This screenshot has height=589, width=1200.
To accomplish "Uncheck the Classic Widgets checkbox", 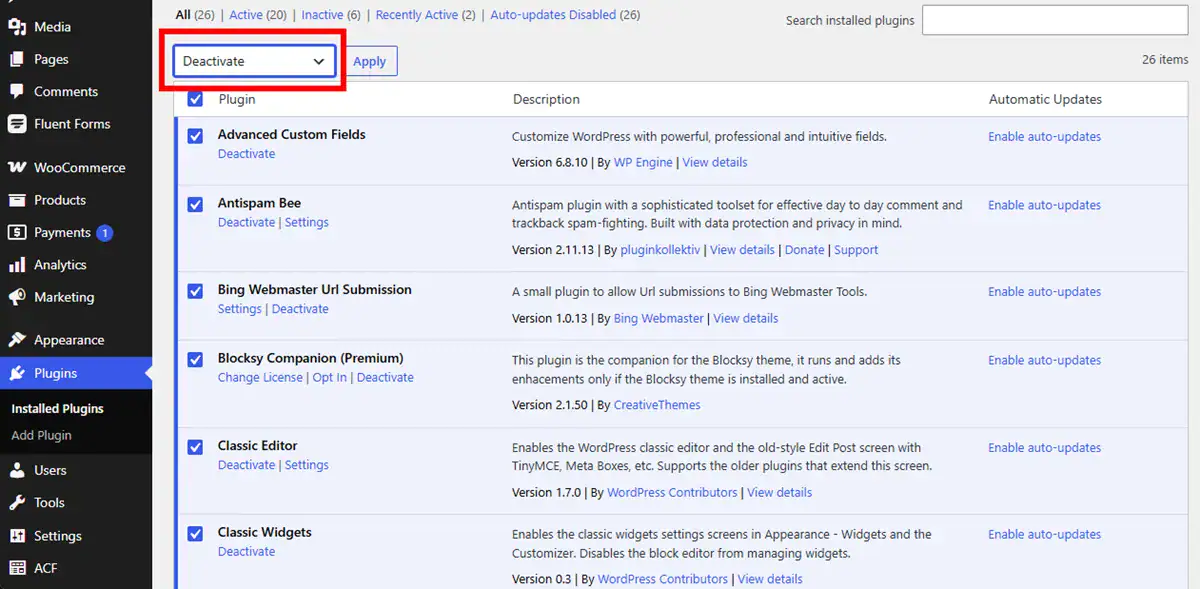I will (x=195, y=534).
